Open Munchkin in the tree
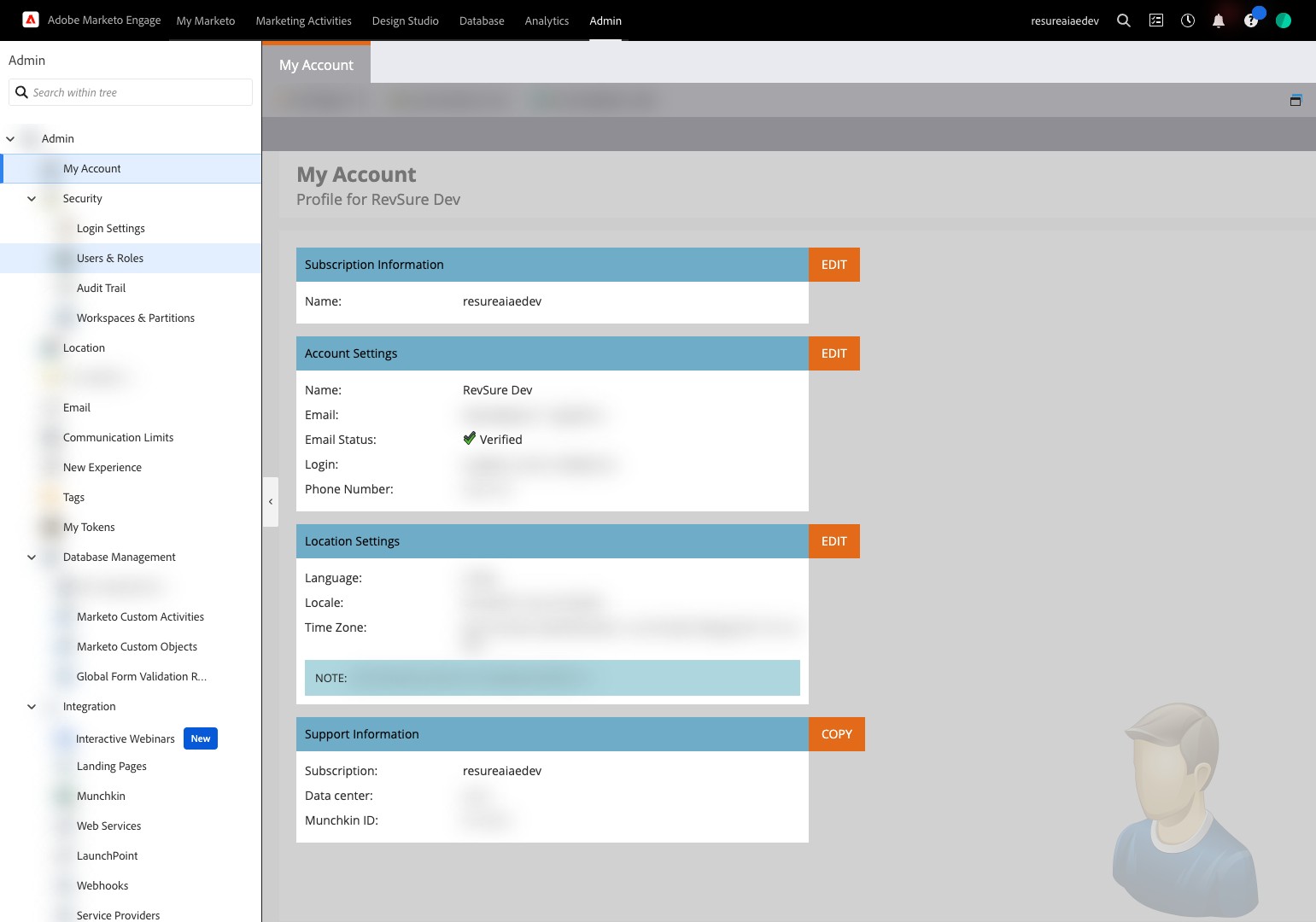The image size is (1316, 922). [x=101, y=796]
